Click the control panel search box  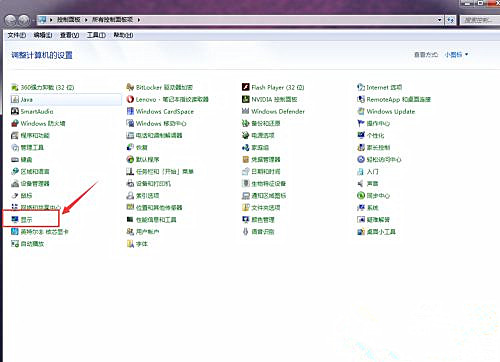479,20
